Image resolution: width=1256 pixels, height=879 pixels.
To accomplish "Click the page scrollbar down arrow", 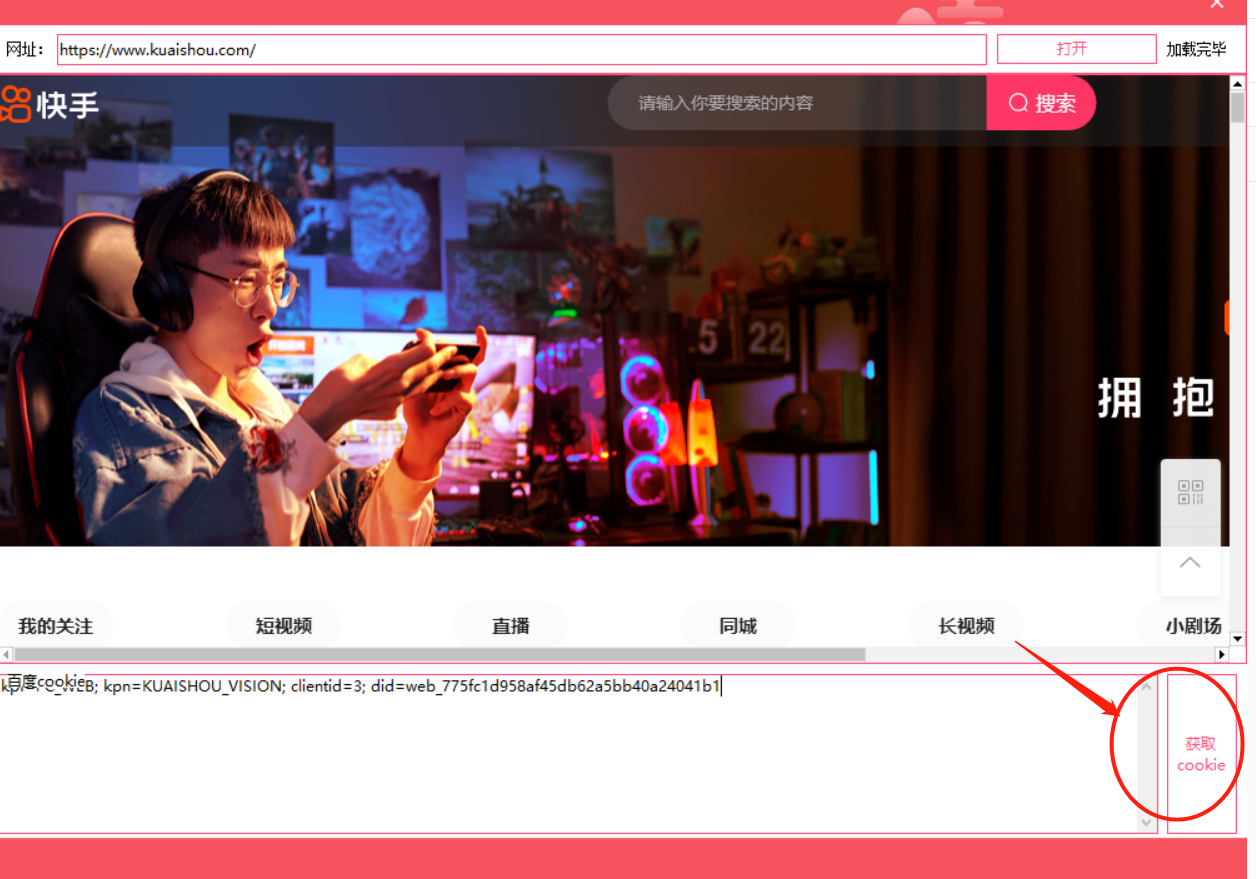I will click(1237, 638).
